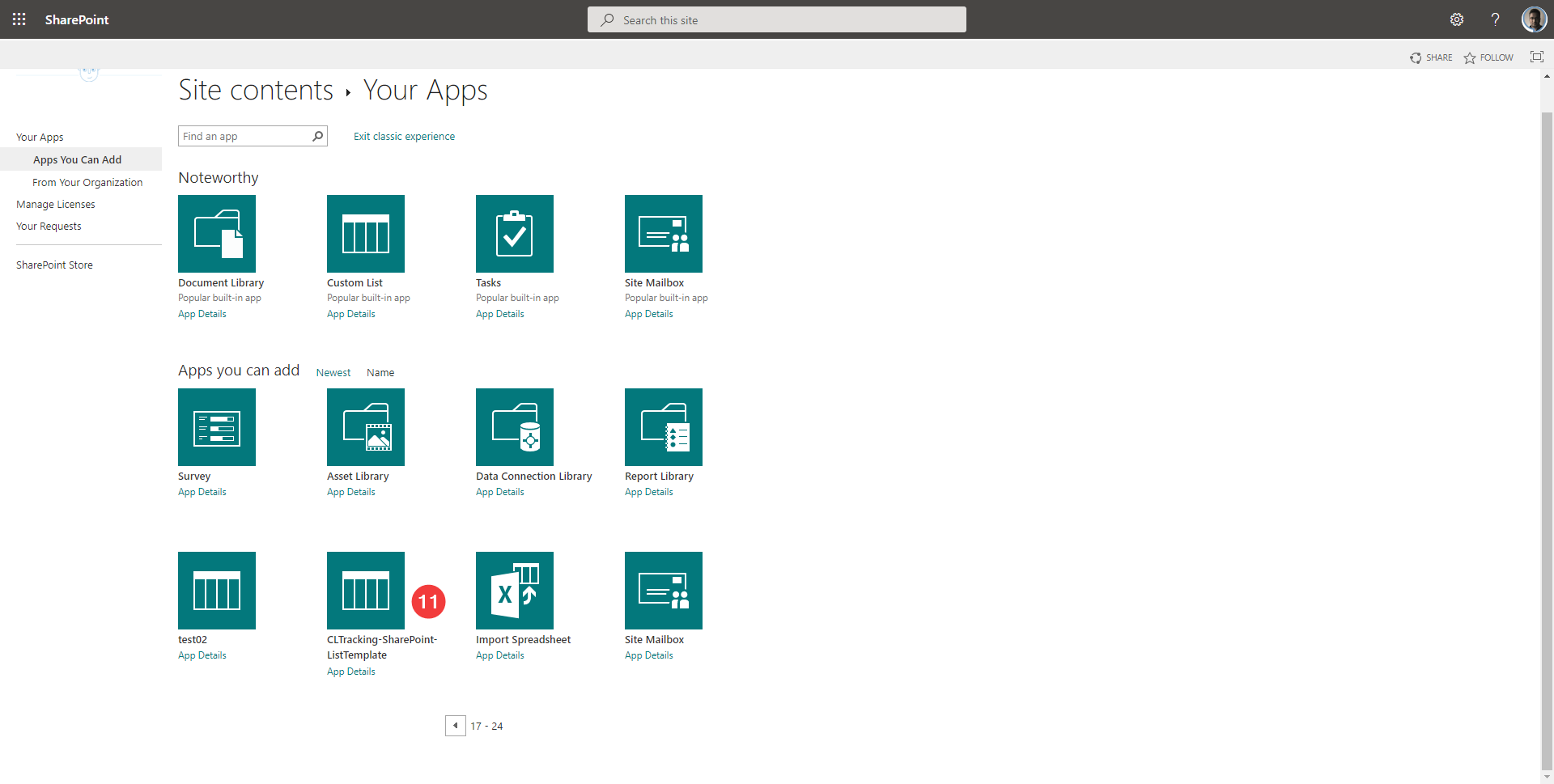Screen dimensions: 1554x784
Task: Open App Details for test02
Action: tap(202, 655)
